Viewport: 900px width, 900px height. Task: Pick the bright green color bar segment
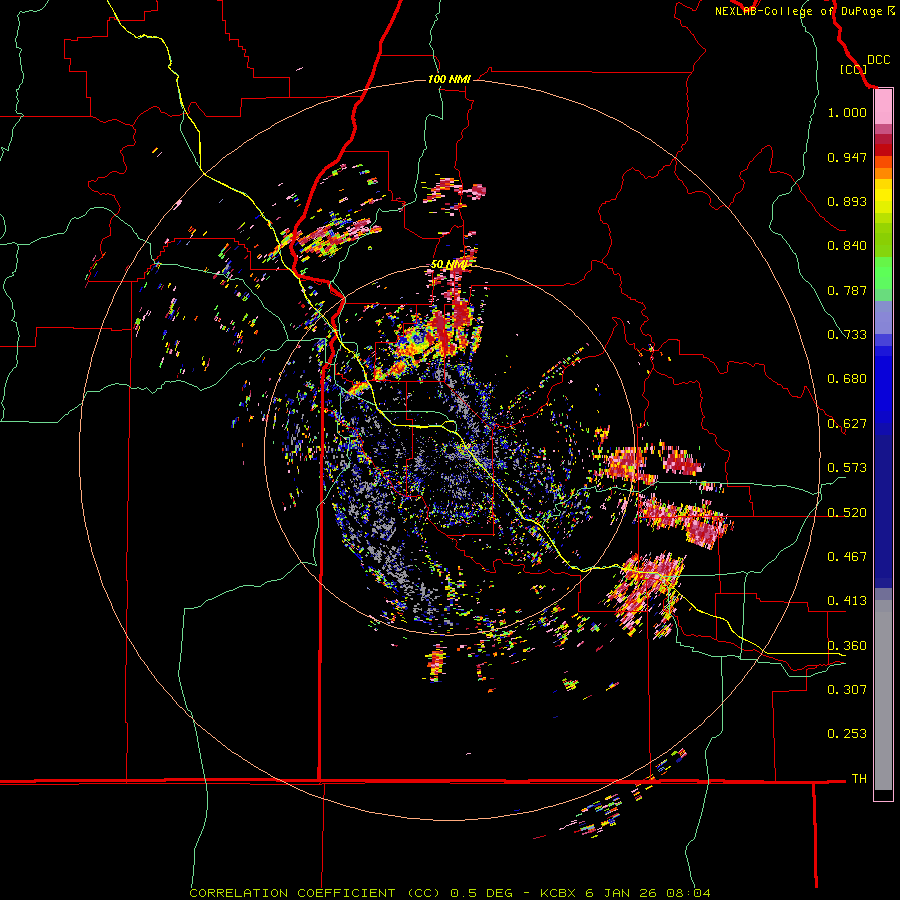click(x=883, y=273)
